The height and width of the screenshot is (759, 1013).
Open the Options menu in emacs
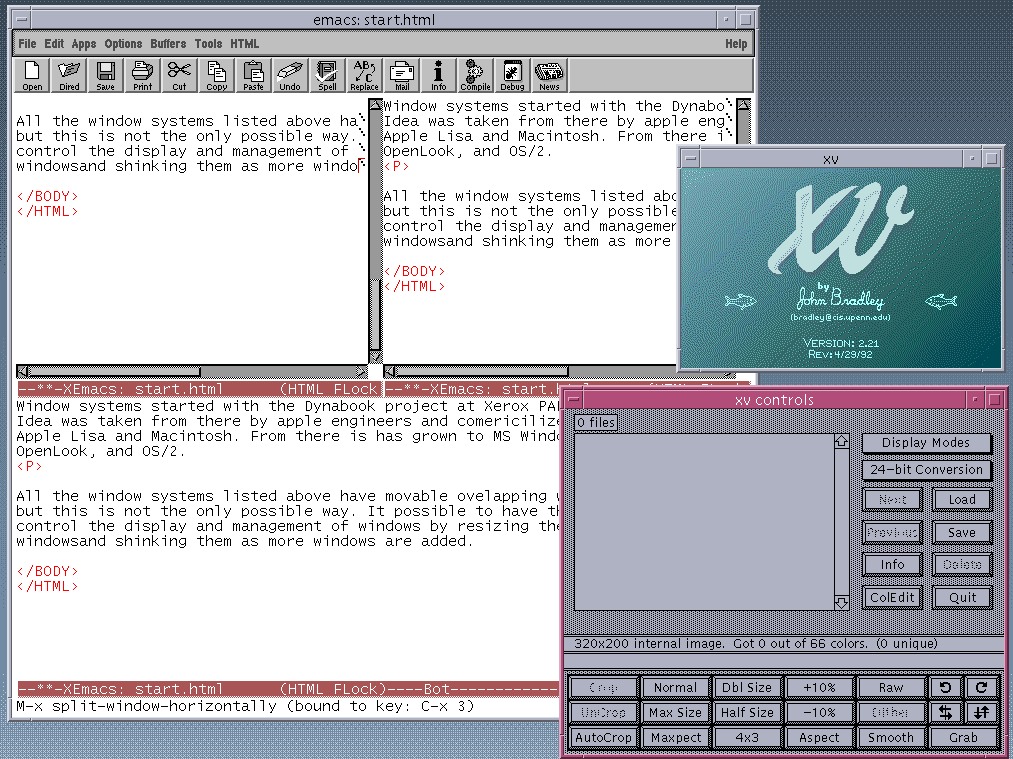pyautogui.click(x=123, y=44)
